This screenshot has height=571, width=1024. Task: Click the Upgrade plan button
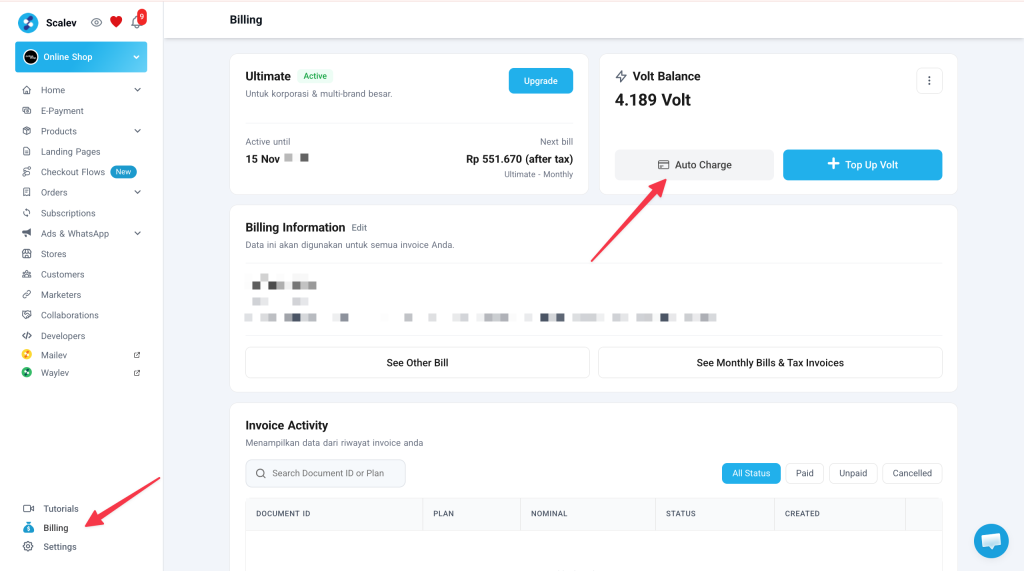(x=541, y=81)
